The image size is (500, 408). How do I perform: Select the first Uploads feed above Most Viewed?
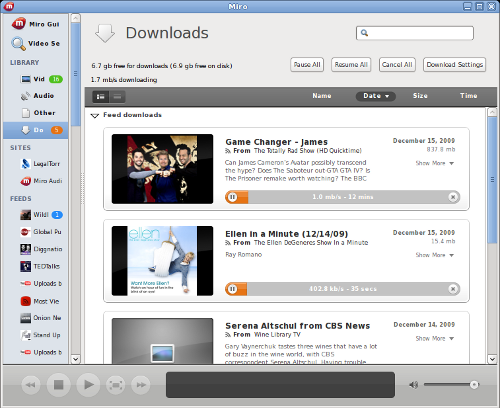(36, 283)
